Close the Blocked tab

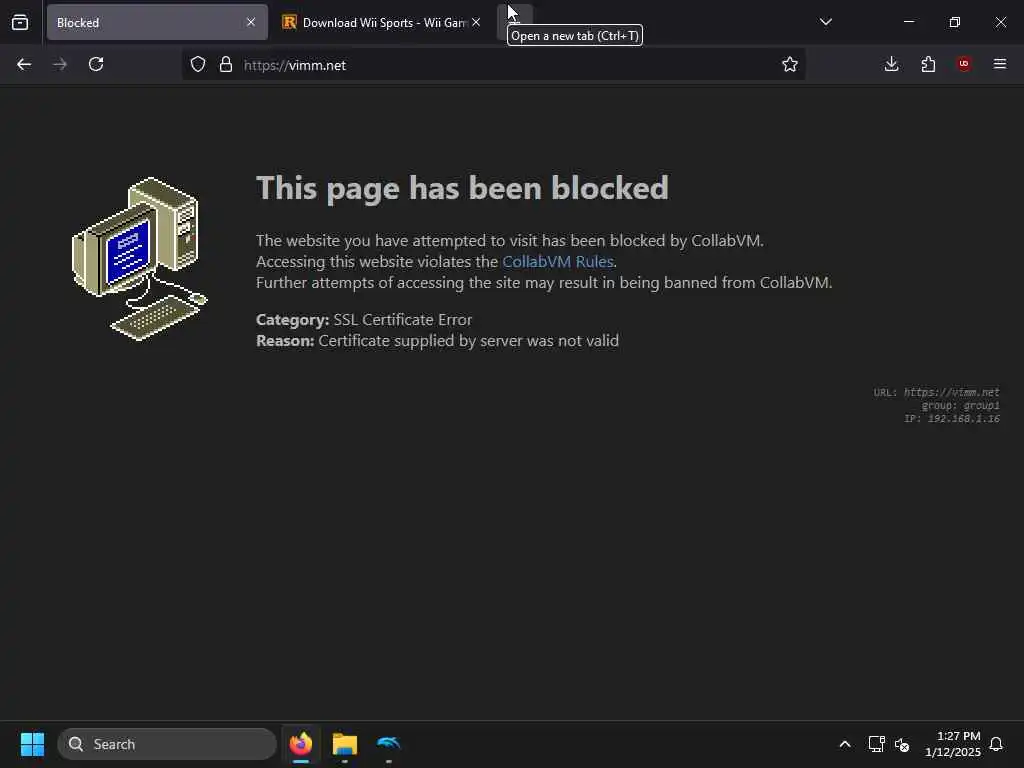click(251, 23)
